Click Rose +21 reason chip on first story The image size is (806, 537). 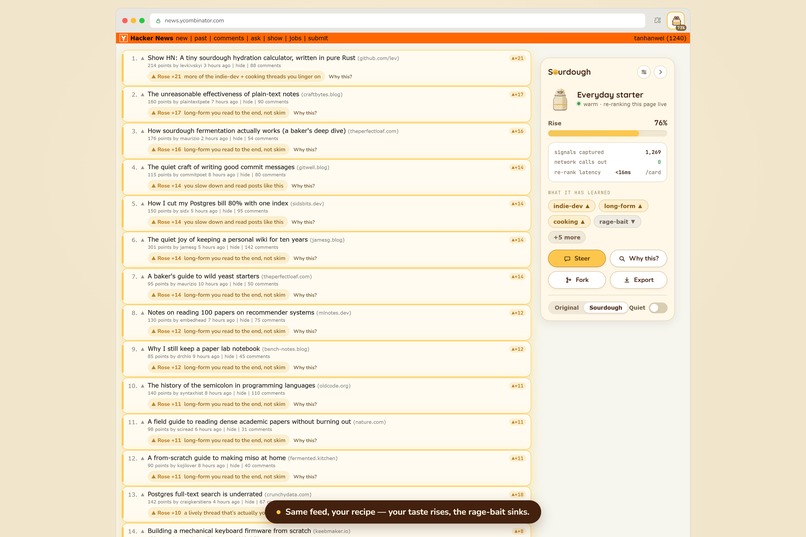236,77
